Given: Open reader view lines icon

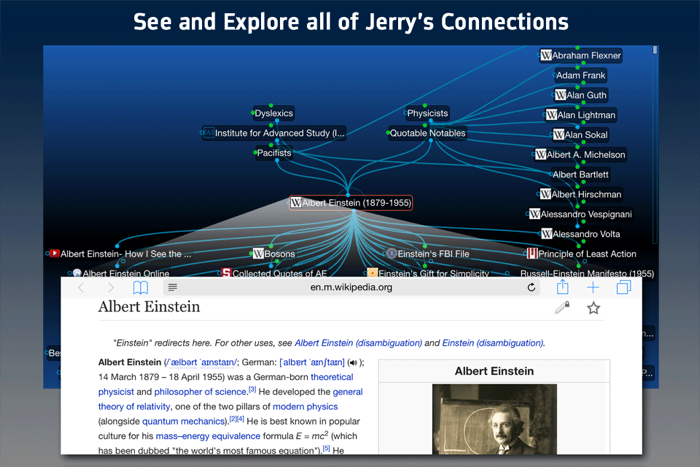Looking at the screenshot, I should (x=172, y=288).
